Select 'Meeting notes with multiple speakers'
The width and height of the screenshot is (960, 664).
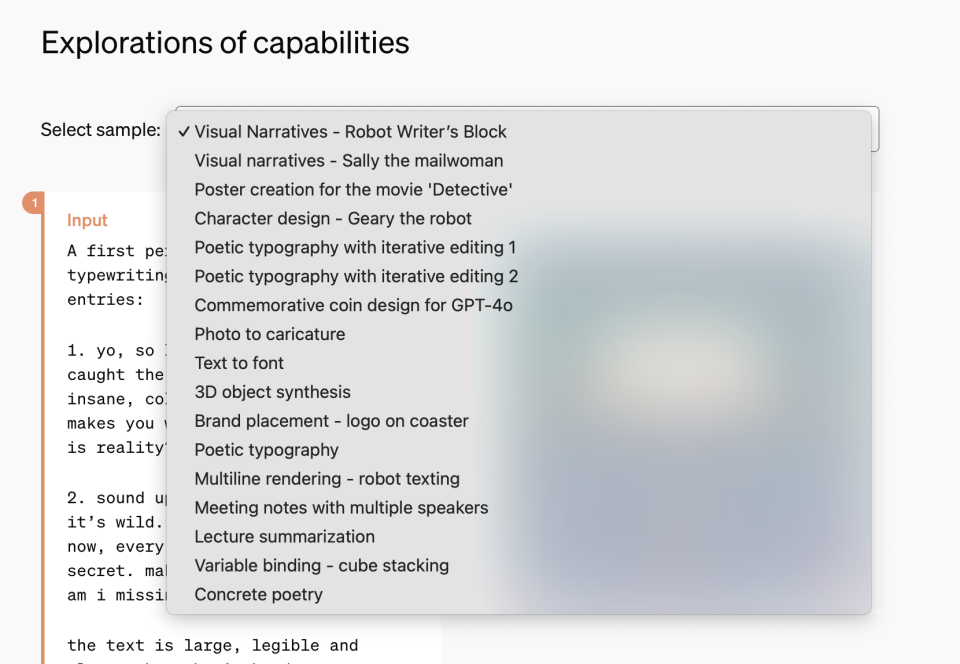click(341, 509)
